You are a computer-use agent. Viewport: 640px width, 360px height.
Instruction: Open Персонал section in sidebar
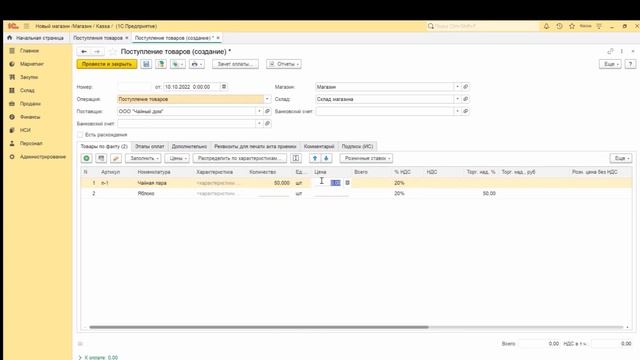pyautogui.click(x=31, y=143)
